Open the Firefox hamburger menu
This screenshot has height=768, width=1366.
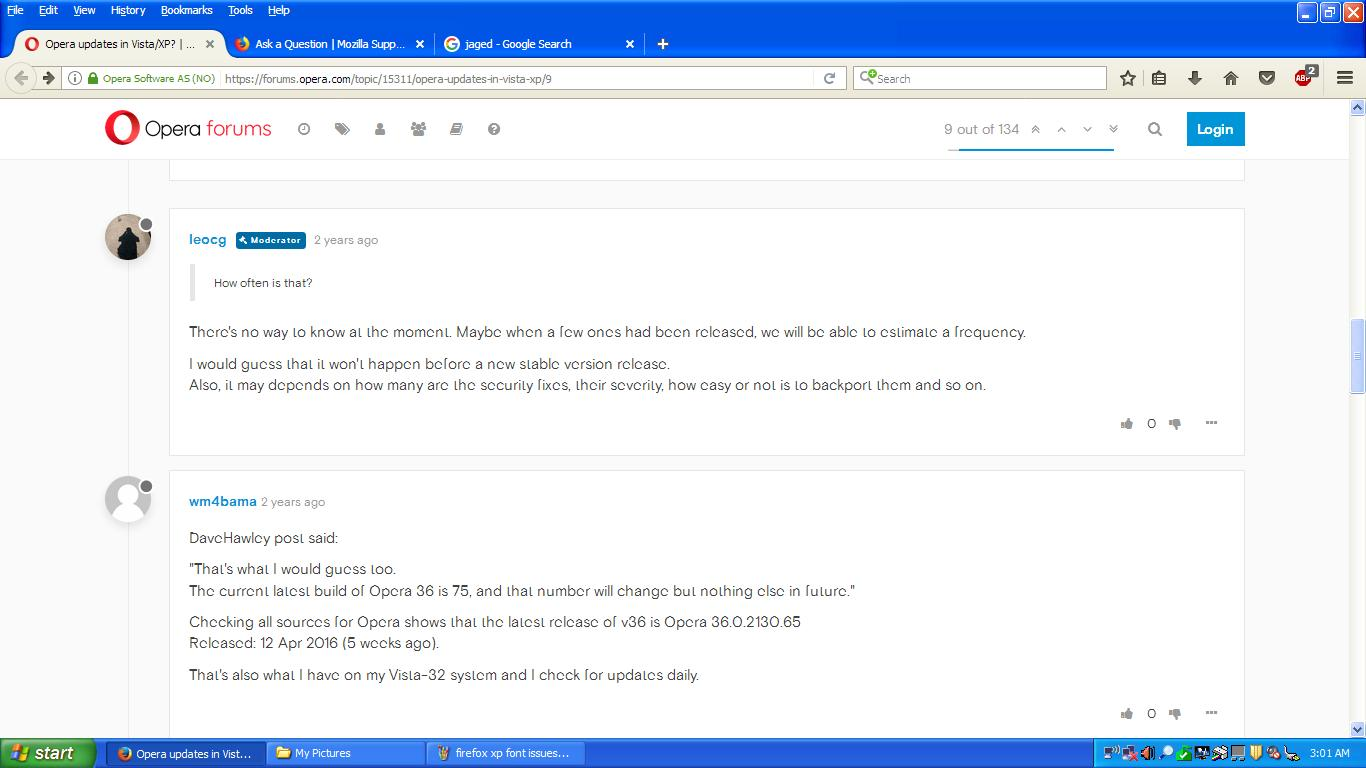point(1345,78)
